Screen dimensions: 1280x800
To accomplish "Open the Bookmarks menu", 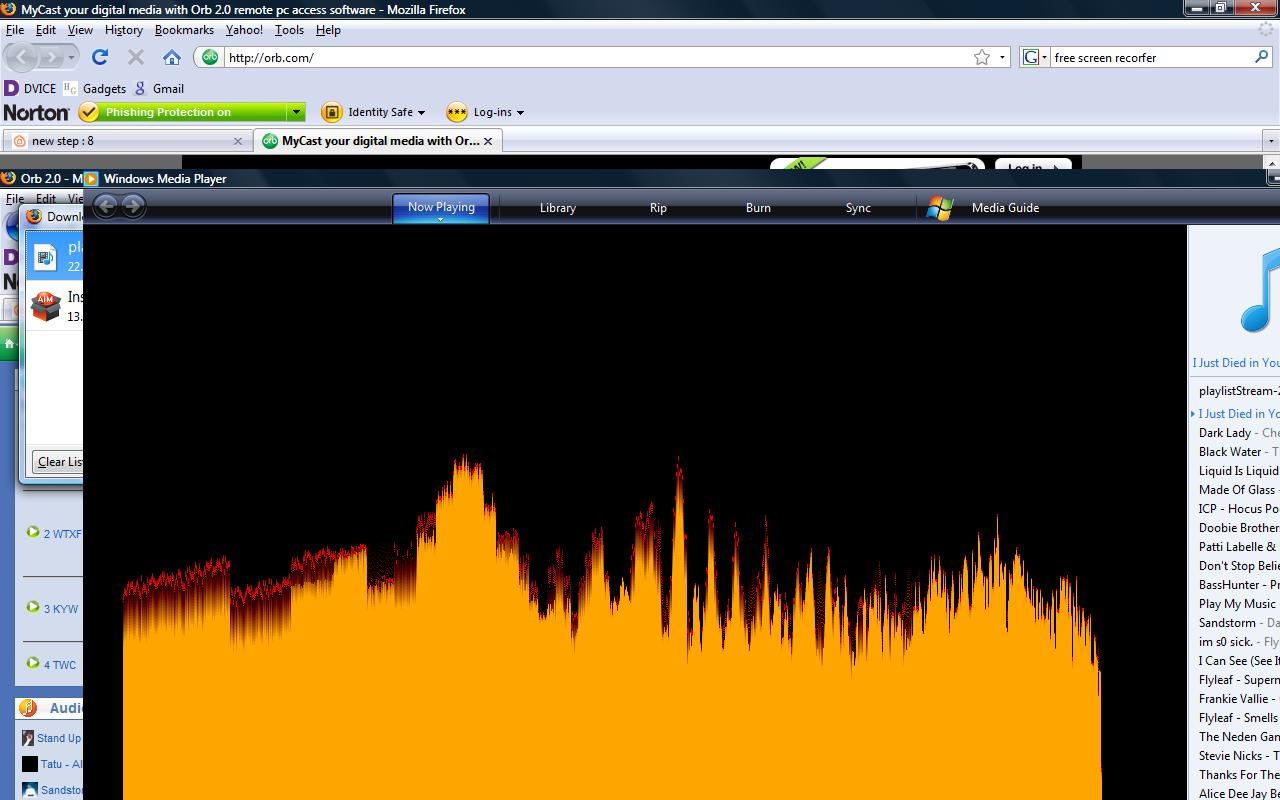I will 184,30.
